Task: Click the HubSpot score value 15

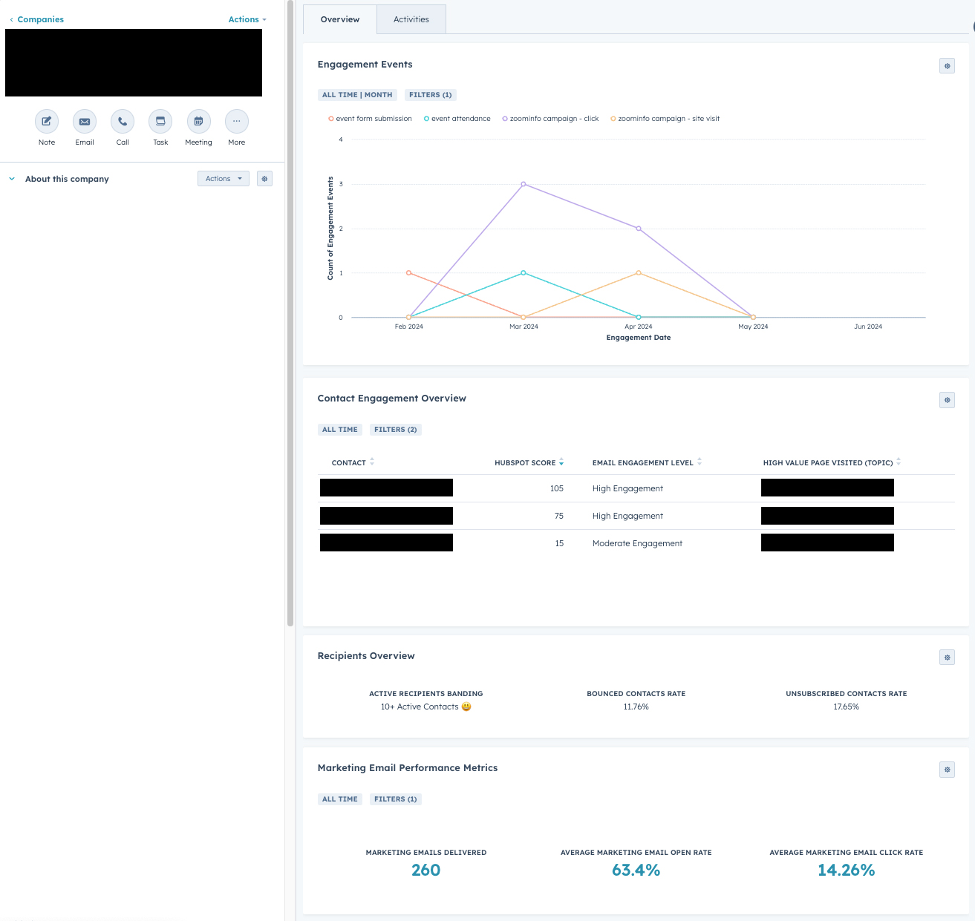Action: 560,543
